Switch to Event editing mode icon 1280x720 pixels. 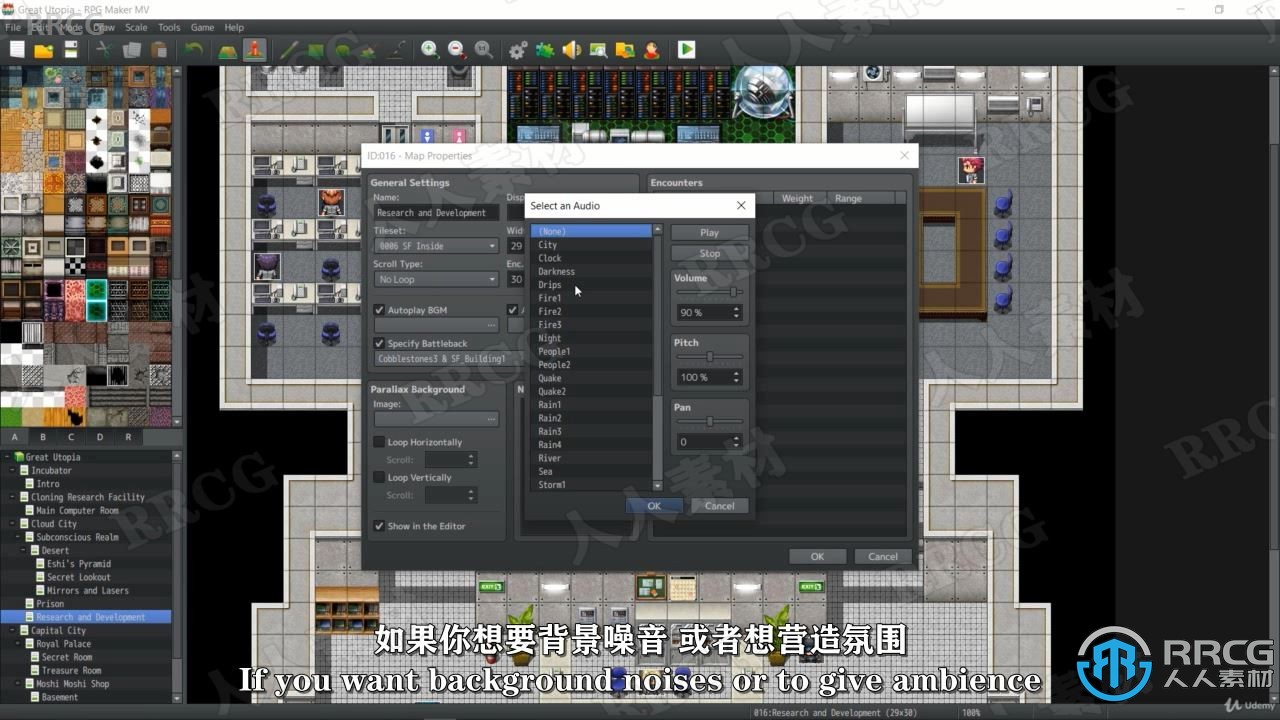(254, 49)
